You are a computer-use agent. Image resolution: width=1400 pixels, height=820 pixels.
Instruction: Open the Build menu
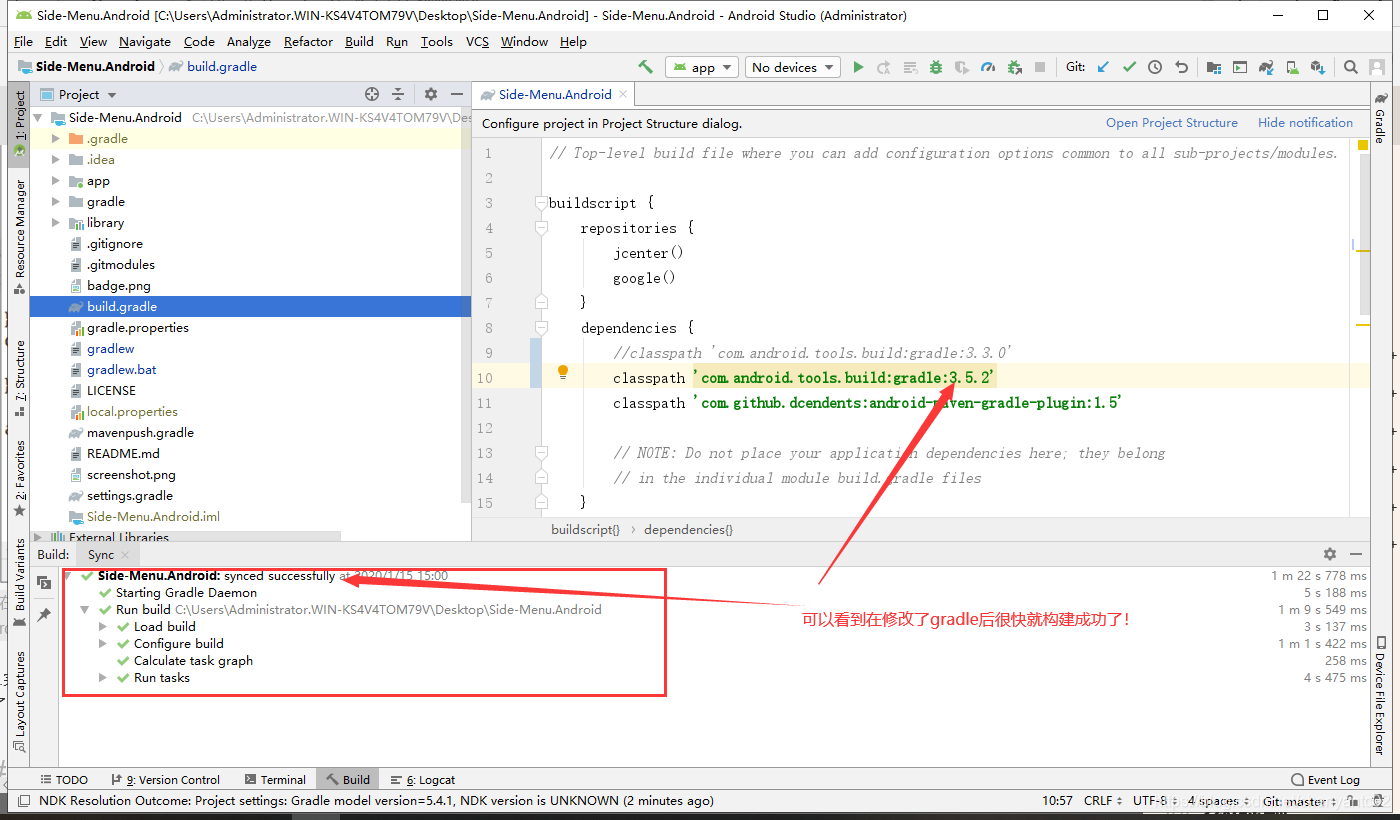coord(359,42)
